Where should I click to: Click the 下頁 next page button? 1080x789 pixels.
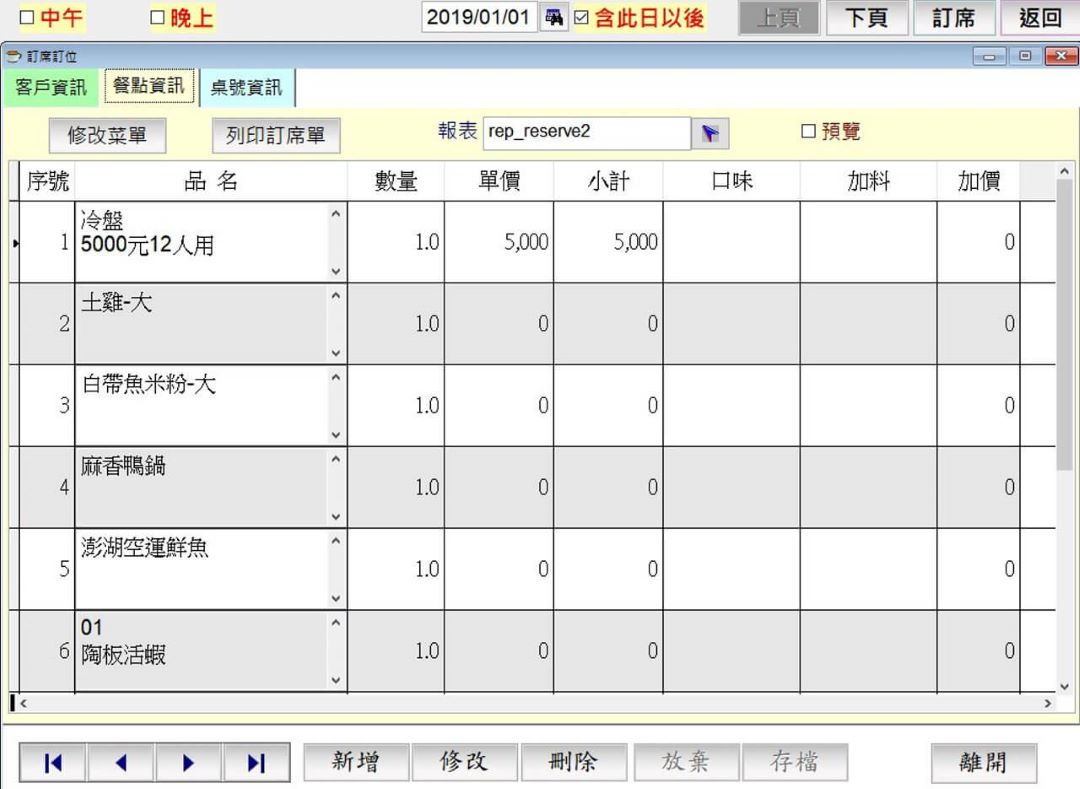pos(866,17)
